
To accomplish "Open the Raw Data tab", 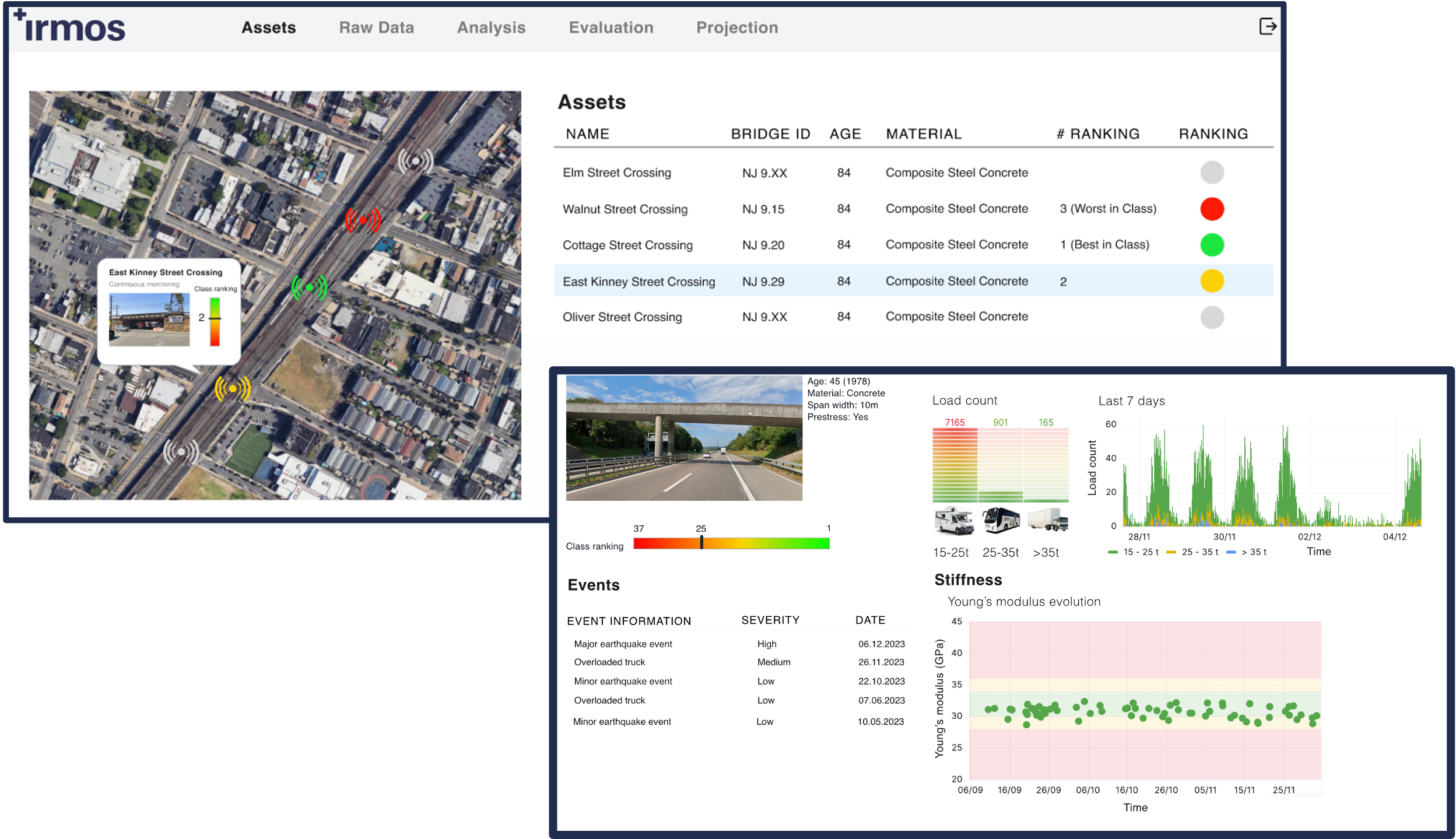I will point(376,27).
